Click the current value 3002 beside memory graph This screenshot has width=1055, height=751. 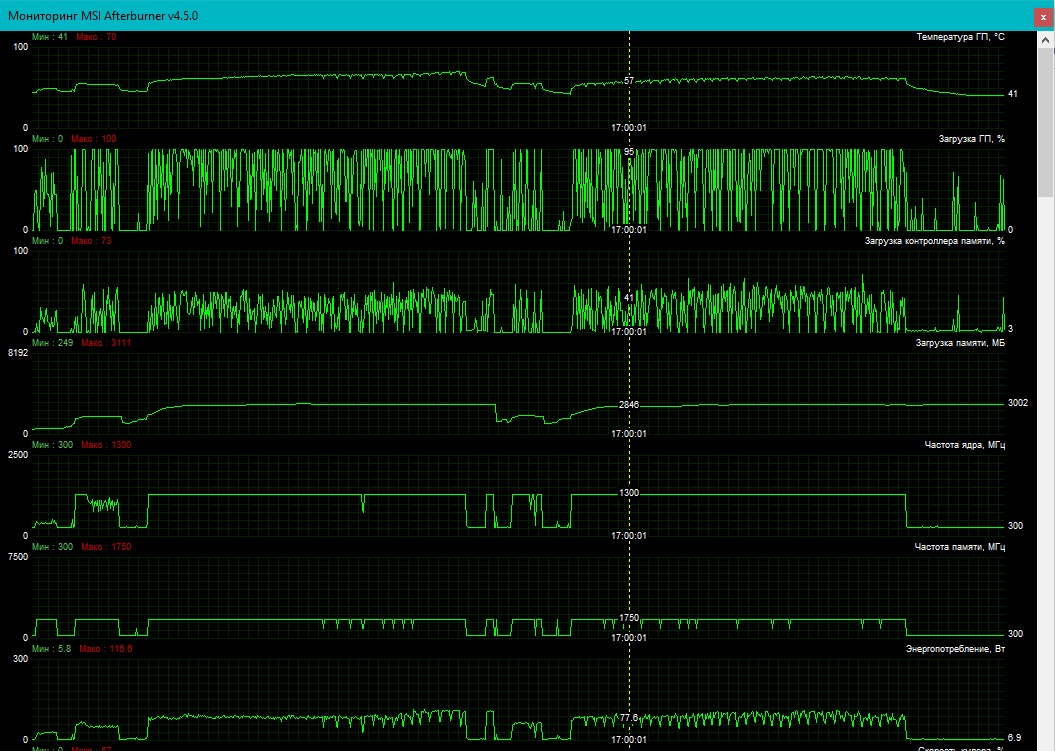pos(1018,403)
